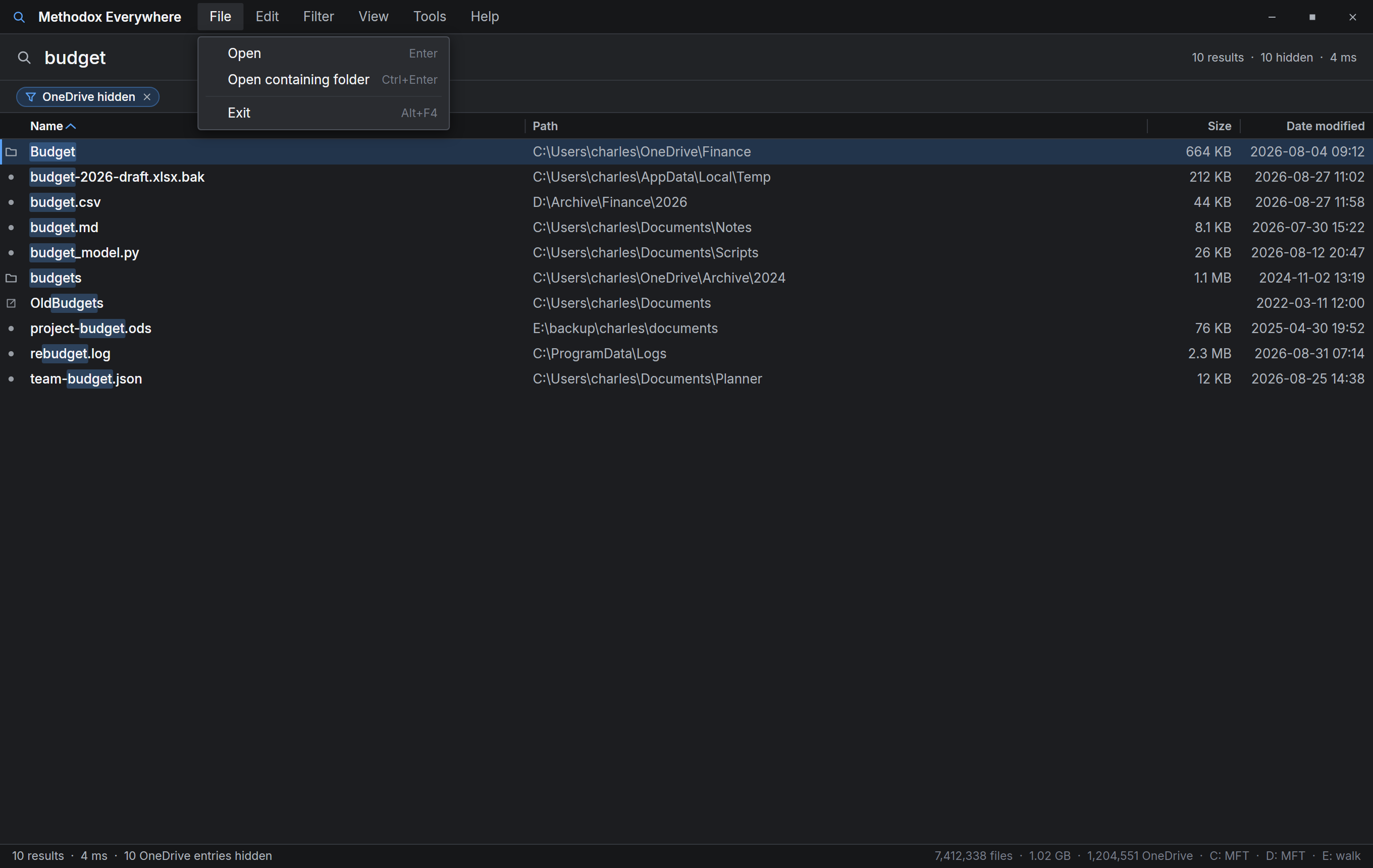The width and height of the screenshot is (1373, 868).
Task: Click the funnel icon on OneDrive hidden chip
Action: click(31, 97)
